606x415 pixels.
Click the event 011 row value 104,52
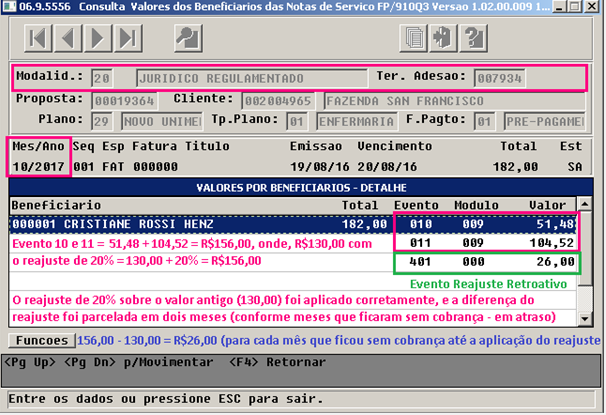[552, 243]
